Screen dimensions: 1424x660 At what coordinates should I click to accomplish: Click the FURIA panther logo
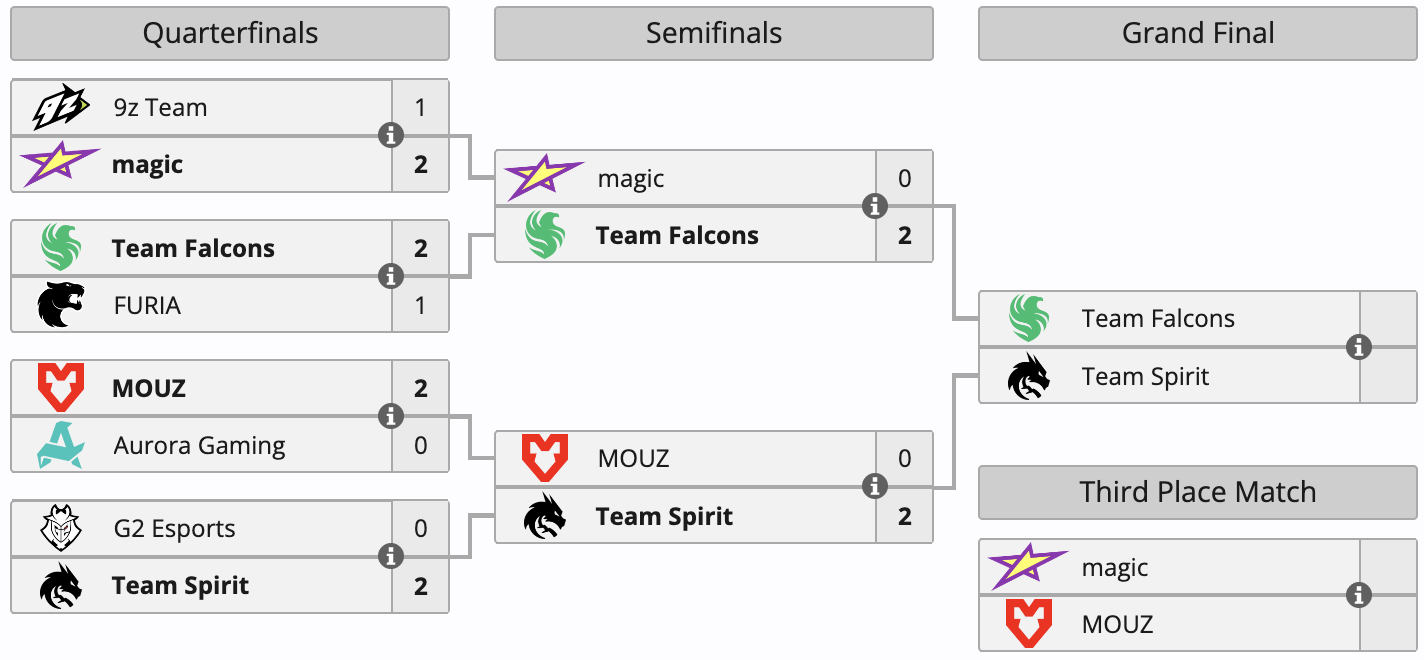coord(61,305)
